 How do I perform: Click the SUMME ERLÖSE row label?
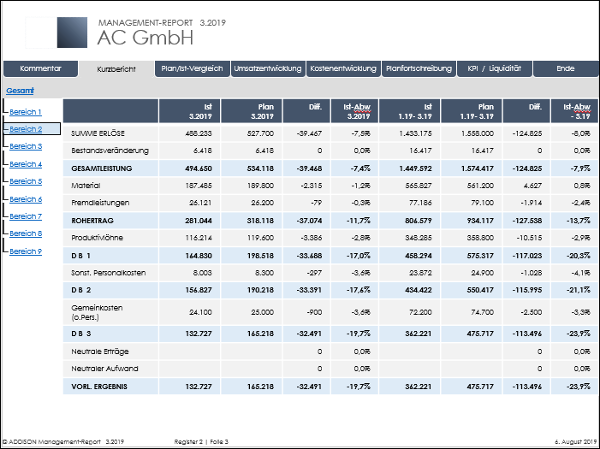pyautogui.click(x=98, y=134)
